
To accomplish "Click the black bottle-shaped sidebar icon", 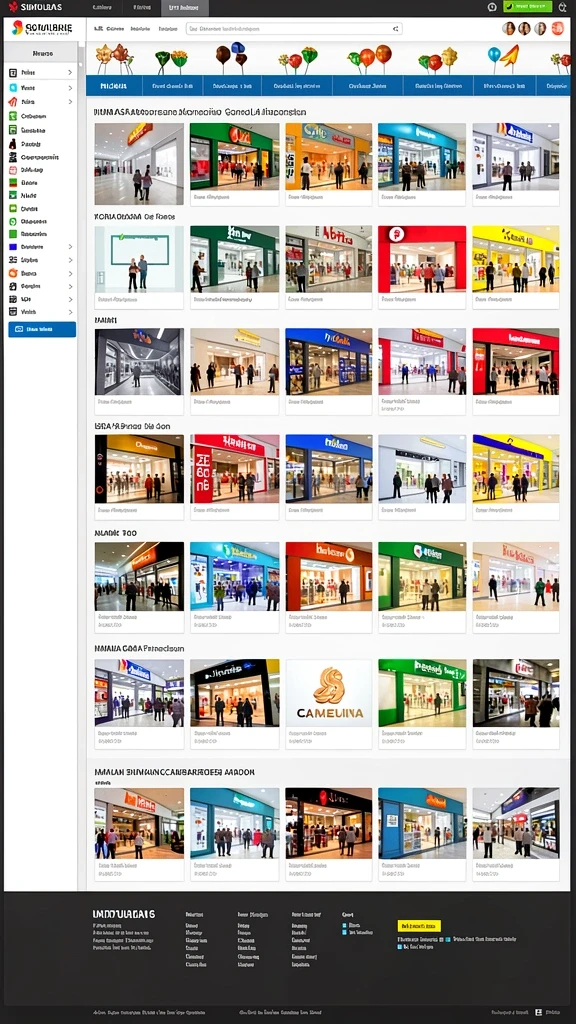I will [12, 144].
